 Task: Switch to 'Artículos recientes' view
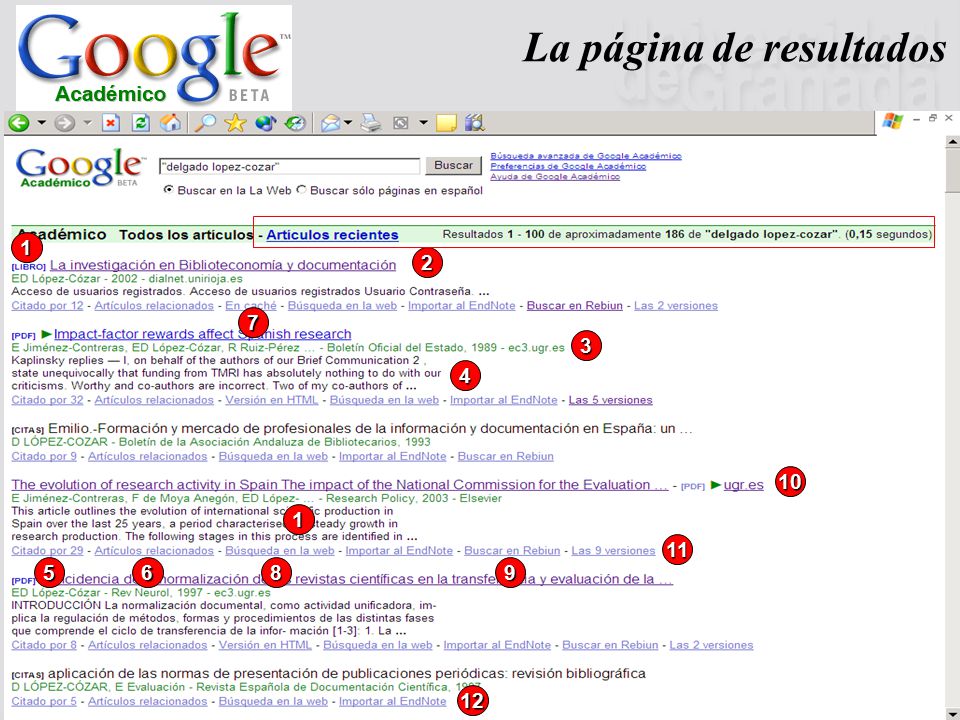pos(332,234)
